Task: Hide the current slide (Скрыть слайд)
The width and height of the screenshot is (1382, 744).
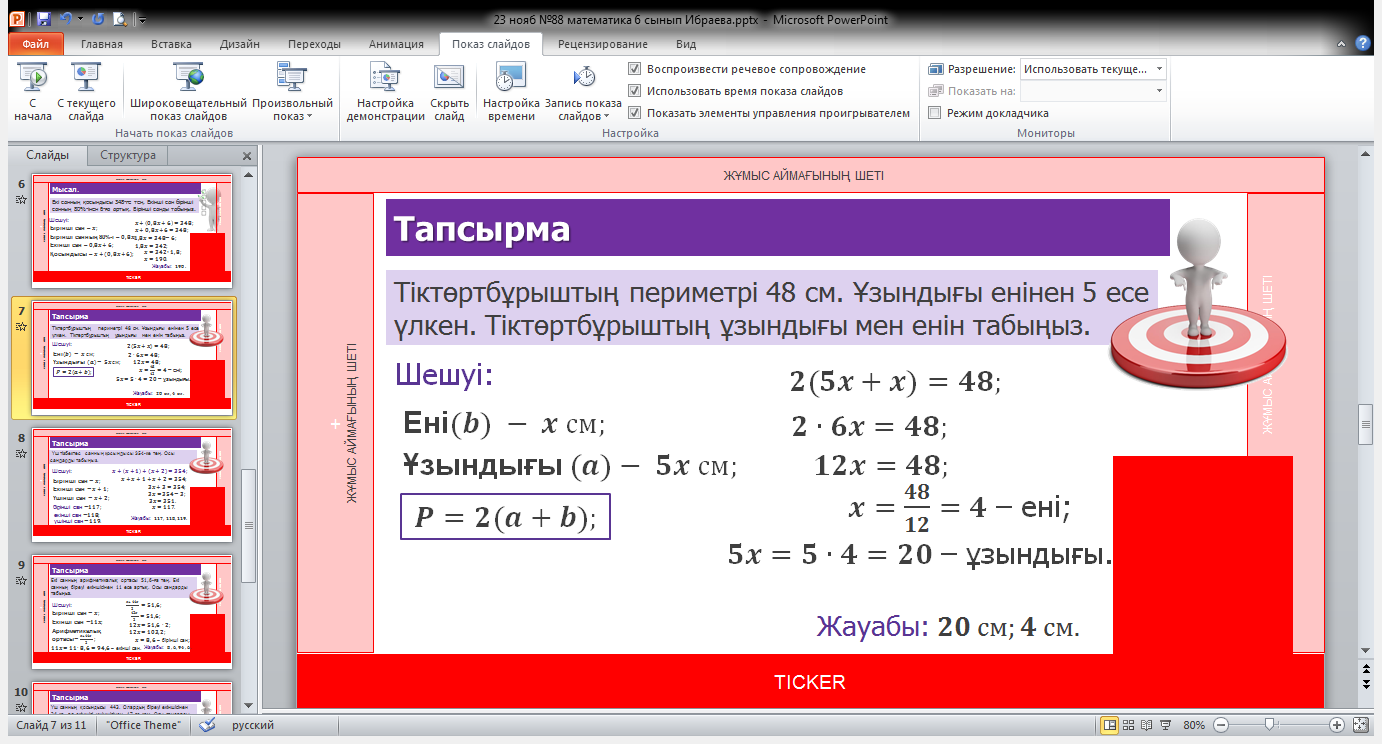Action: [x=449, y=91]
